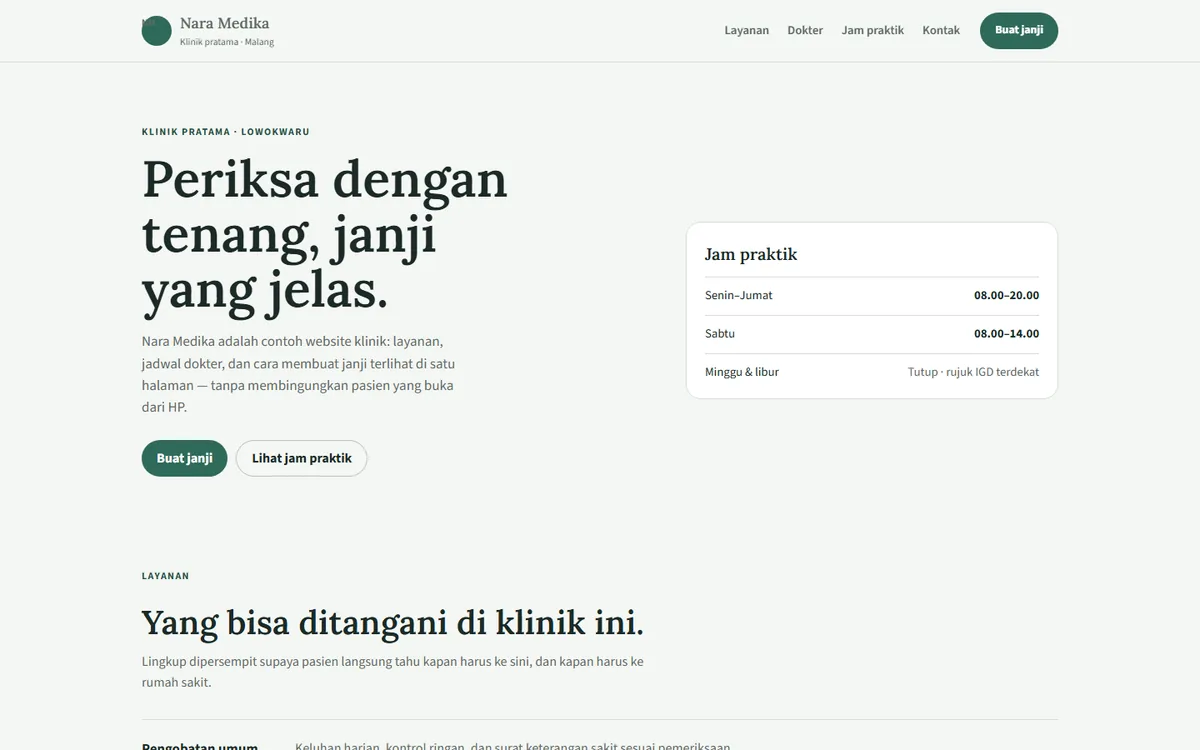Click the small LAYANAN section label

[166, 576]
